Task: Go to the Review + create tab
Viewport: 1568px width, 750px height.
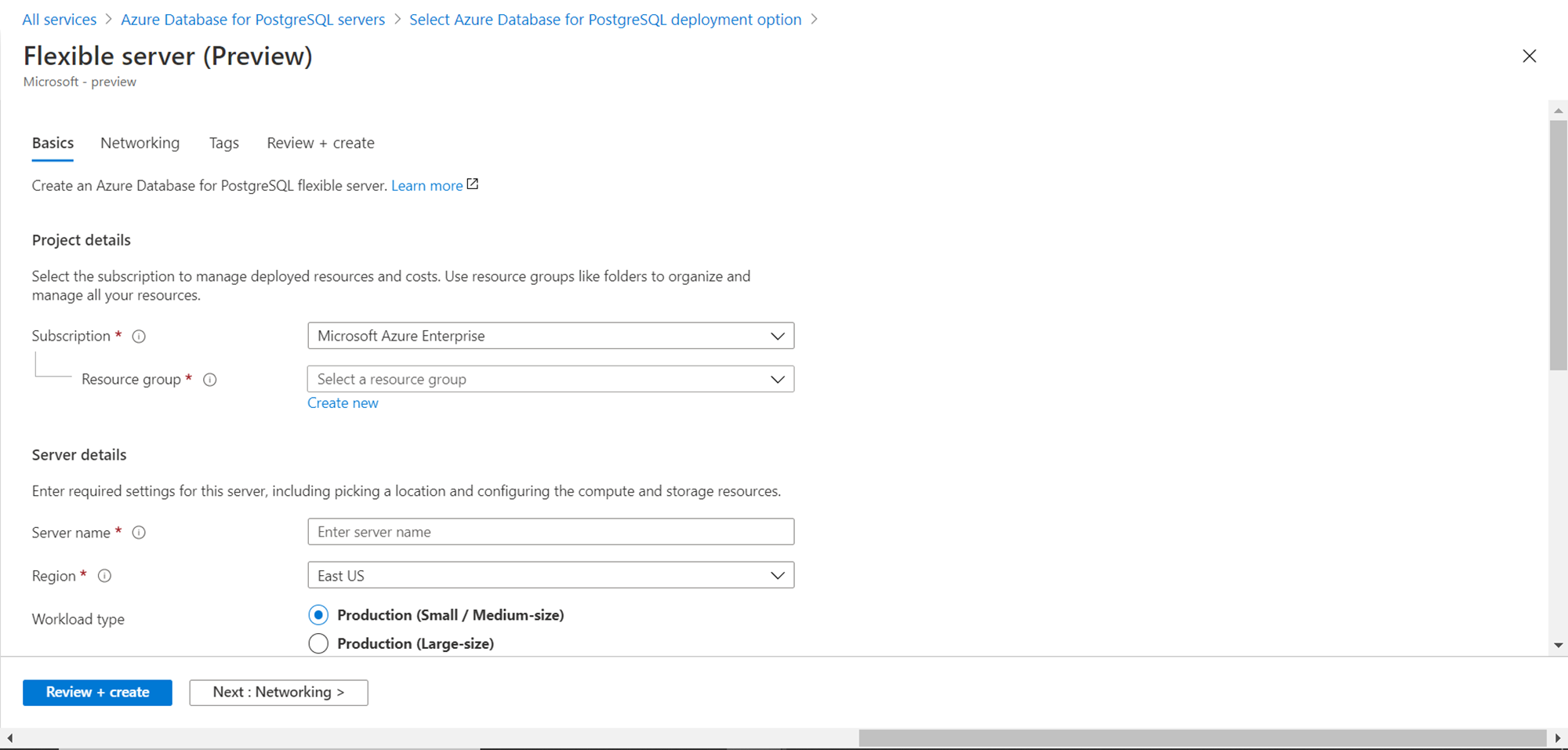Action: coord(320,143)
